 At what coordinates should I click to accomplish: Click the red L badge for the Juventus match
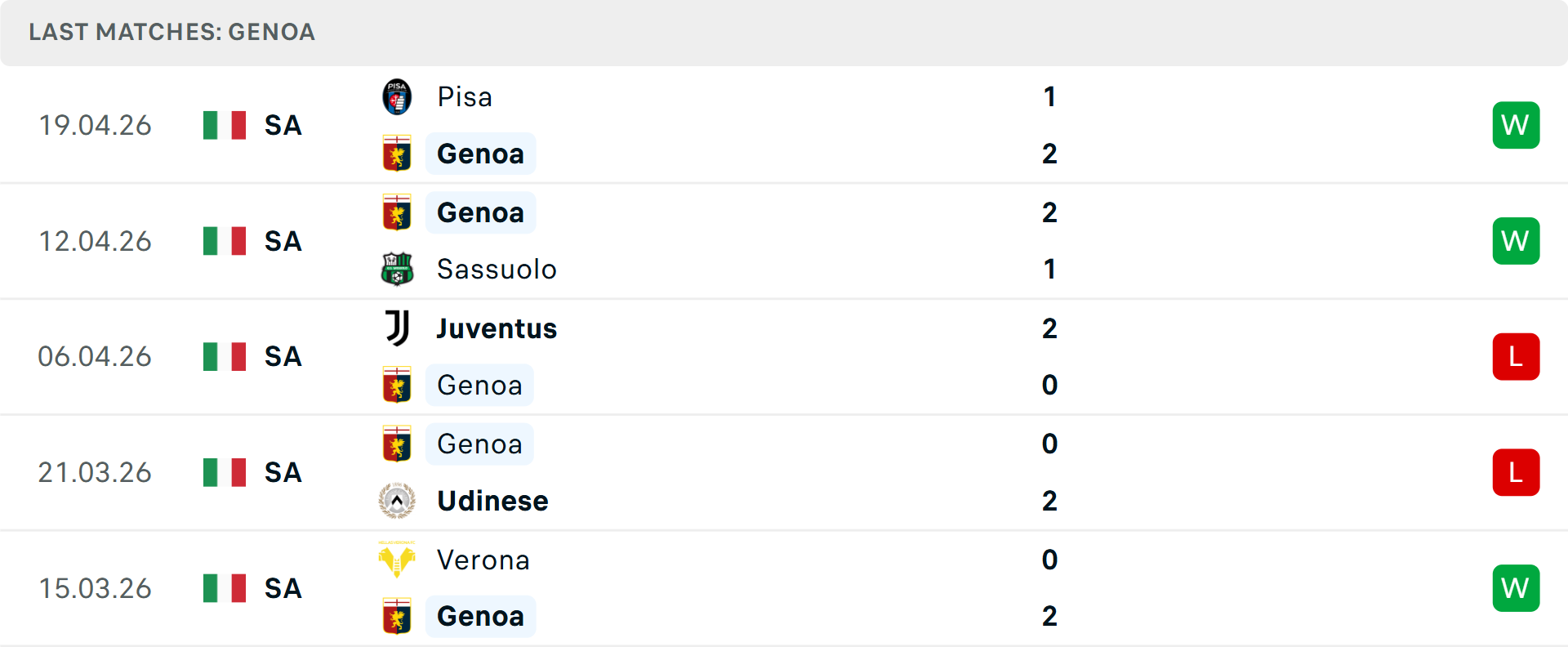[x=1516, y=356]
